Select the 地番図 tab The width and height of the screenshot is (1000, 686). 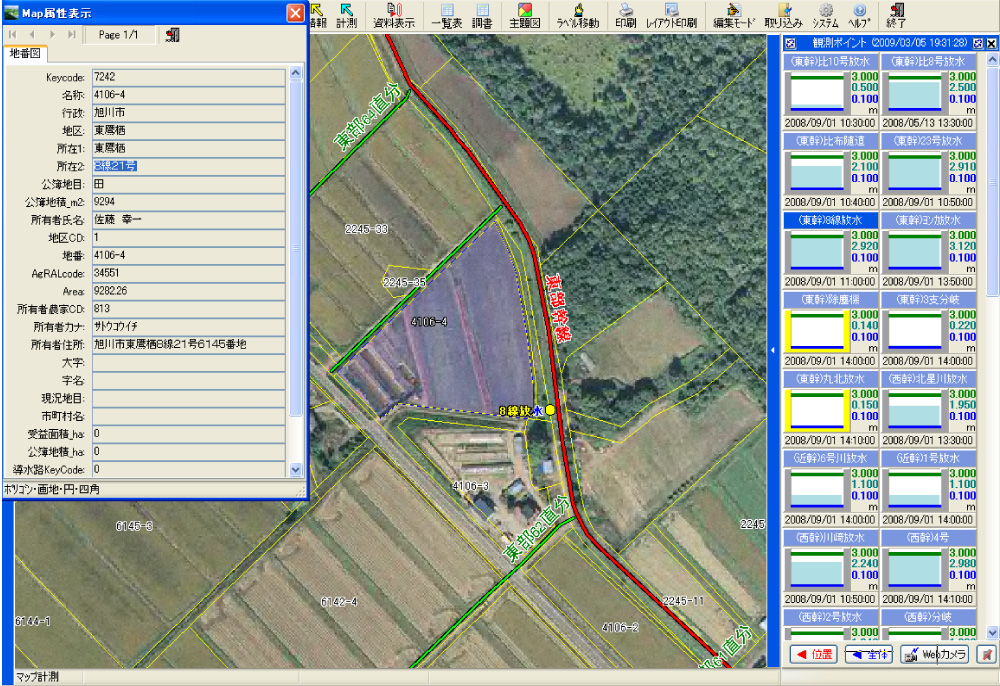pyautogui.click(x=25, y=54)
